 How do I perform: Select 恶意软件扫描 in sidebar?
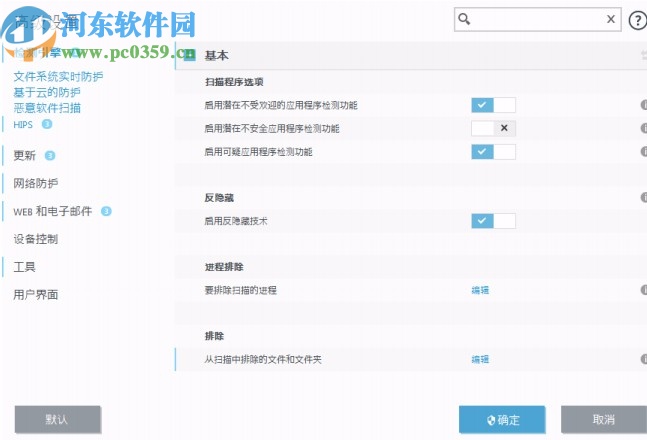(x=47, y=108)
